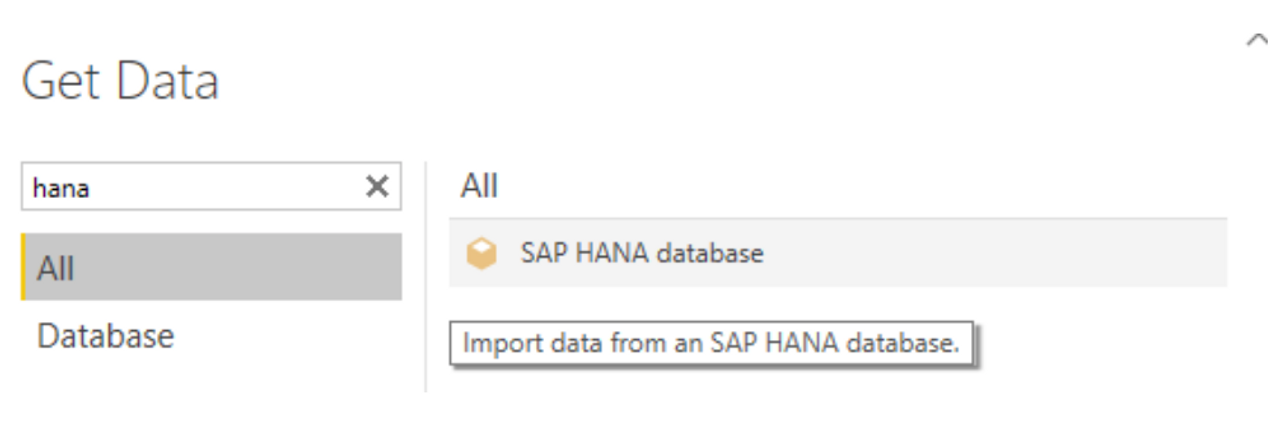Viewport: 1280px width, 421px height.
Task: Click blank space after hana in search box
Action: [x=225, y=188]
